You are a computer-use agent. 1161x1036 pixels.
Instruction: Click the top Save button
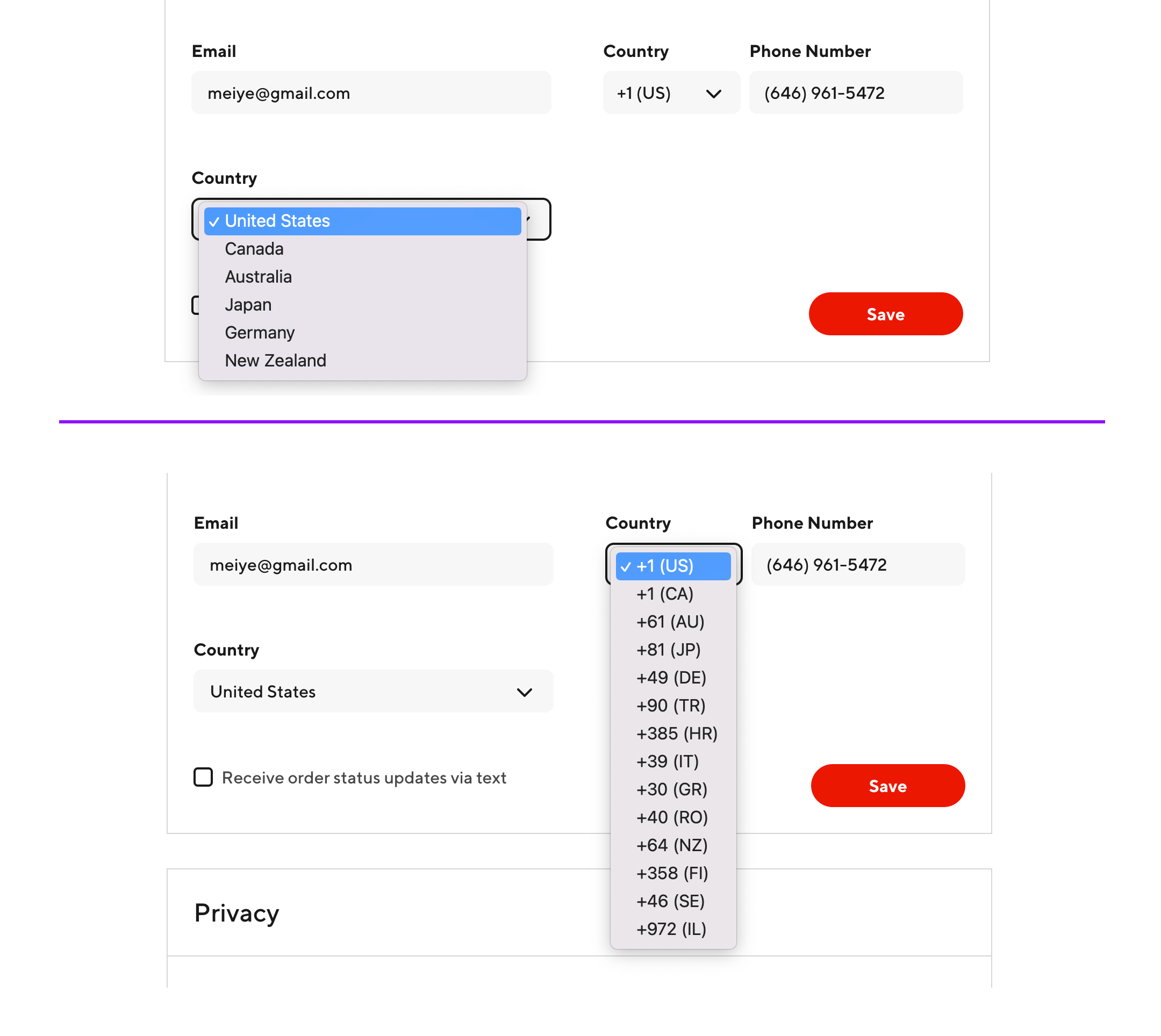click(885, 314)
